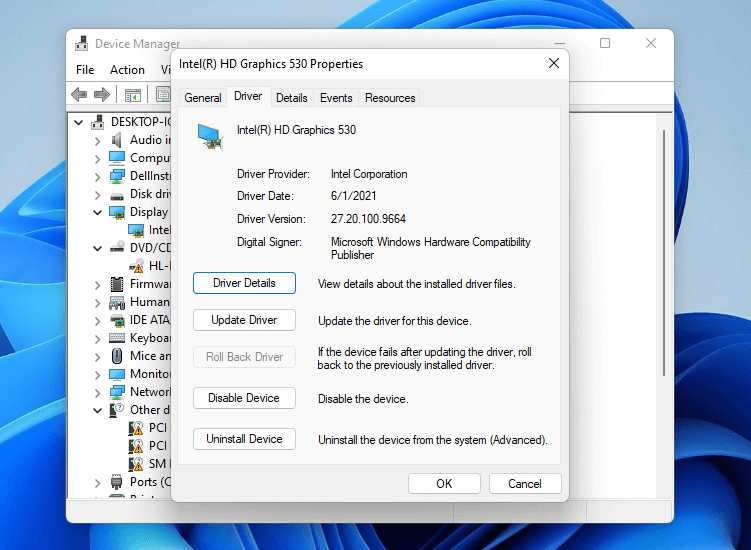Select the first PCI device row icon
Viewport: 751px width, 550px height.
point(136,428)
